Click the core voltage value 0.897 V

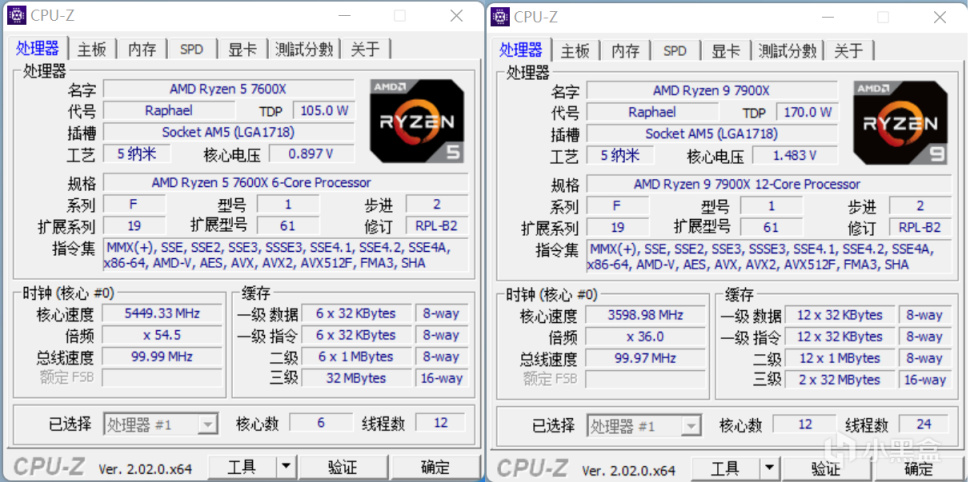[x=312, y=153]
